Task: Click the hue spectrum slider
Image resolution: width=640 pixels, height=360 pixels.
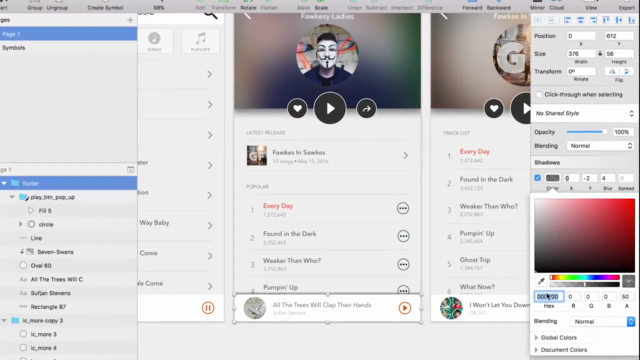Action: coord(584,278)
